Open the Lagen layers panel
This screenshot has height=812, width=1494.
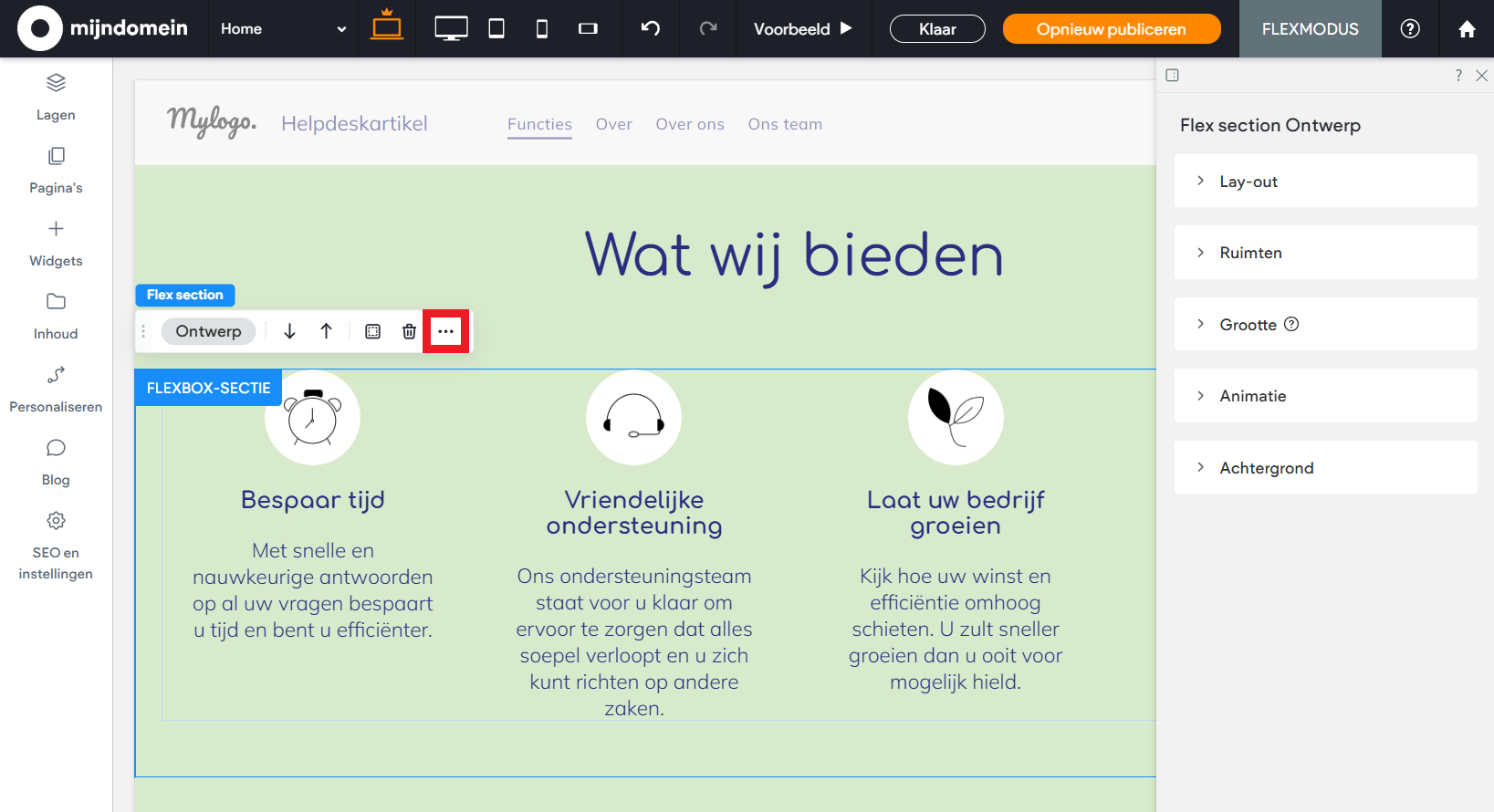56,97
